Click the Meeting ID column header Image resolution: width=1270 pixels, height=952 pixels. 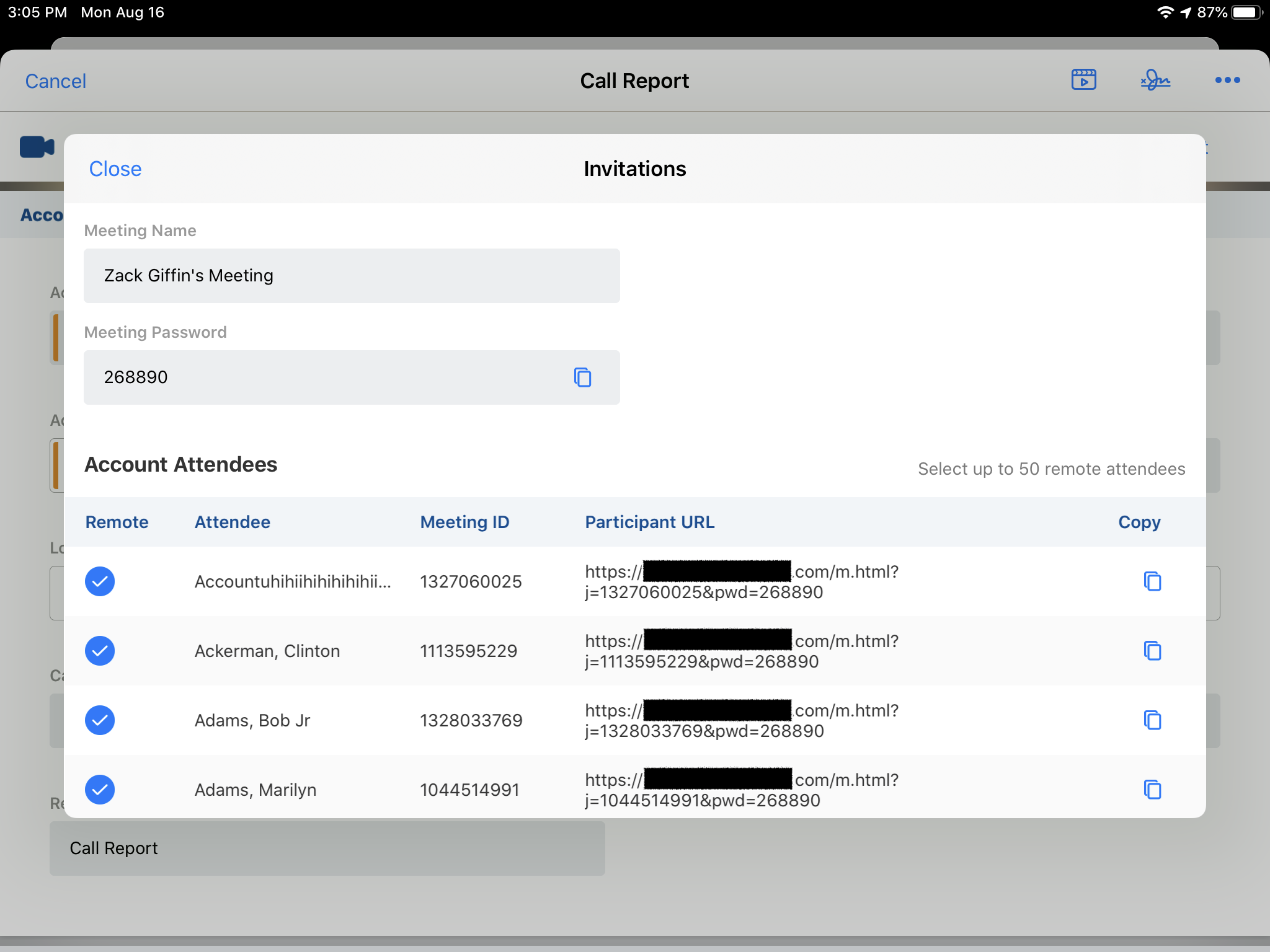pyautogui.click(x=464, y=522)
